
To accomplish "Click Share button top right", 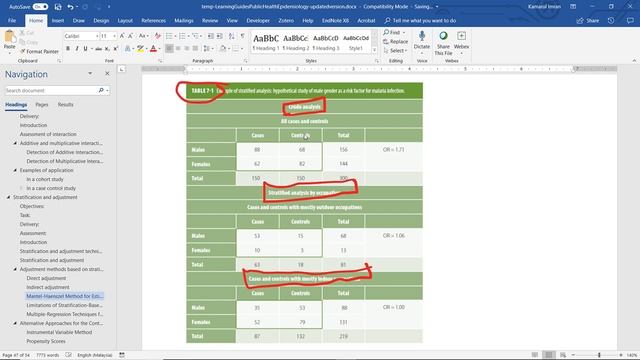I will point(588,20).
